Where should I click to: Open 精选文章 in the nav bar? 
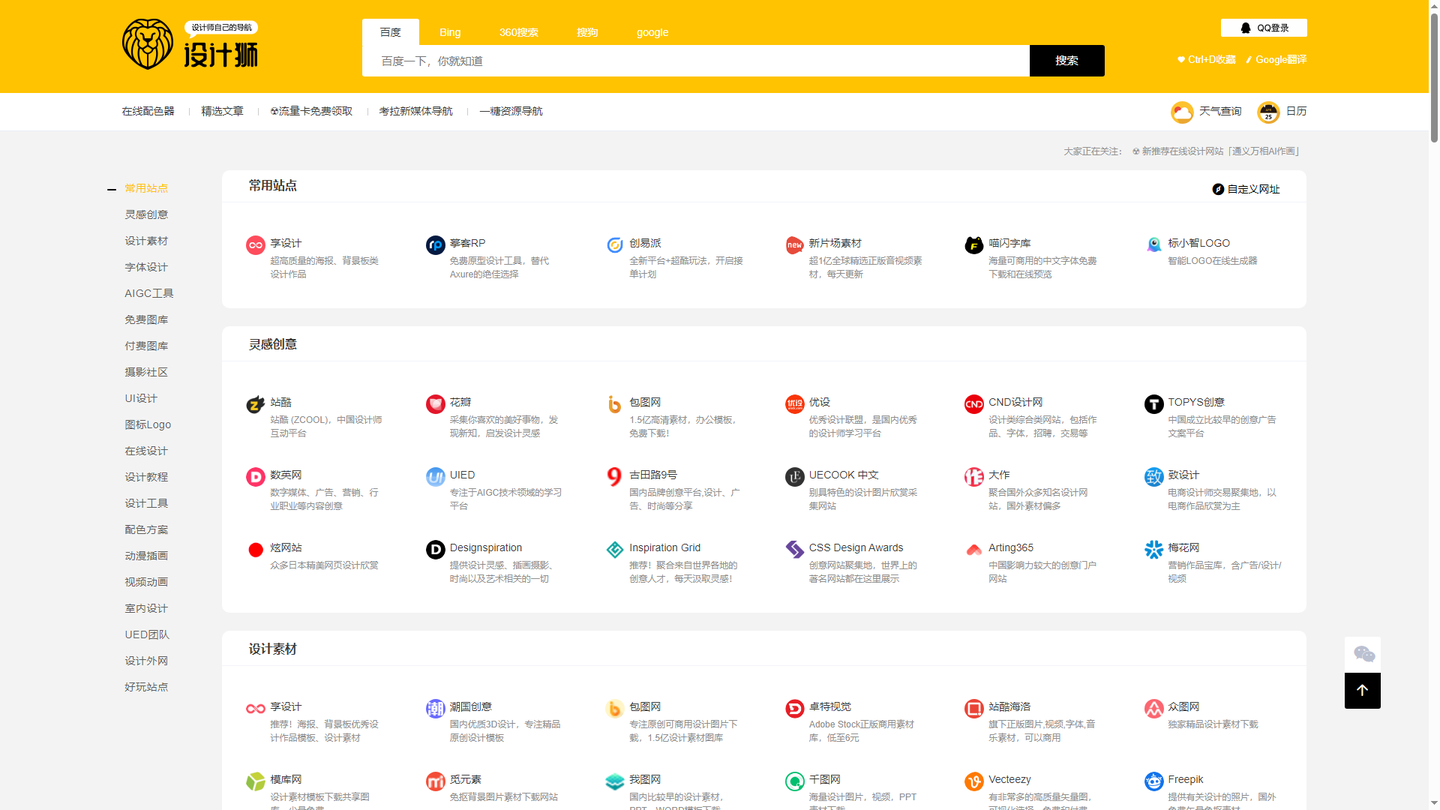click(222, 111)
